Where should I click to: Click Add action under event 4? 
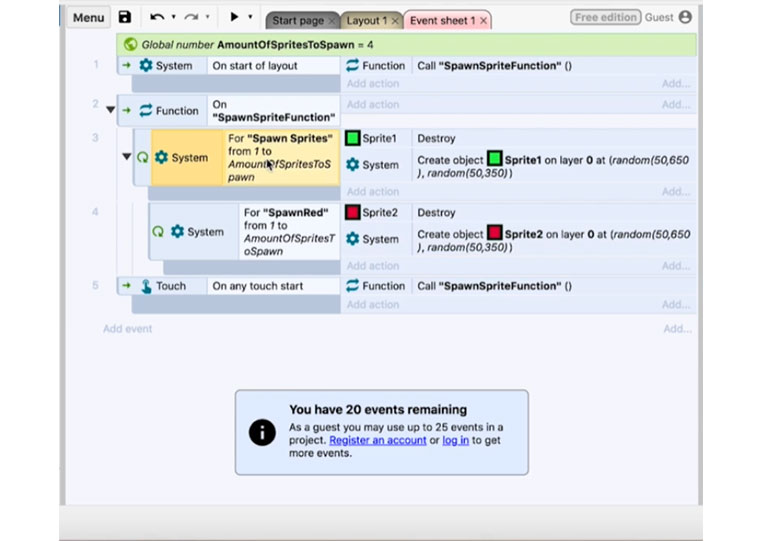pyautogui.click(x=373, y=266)
